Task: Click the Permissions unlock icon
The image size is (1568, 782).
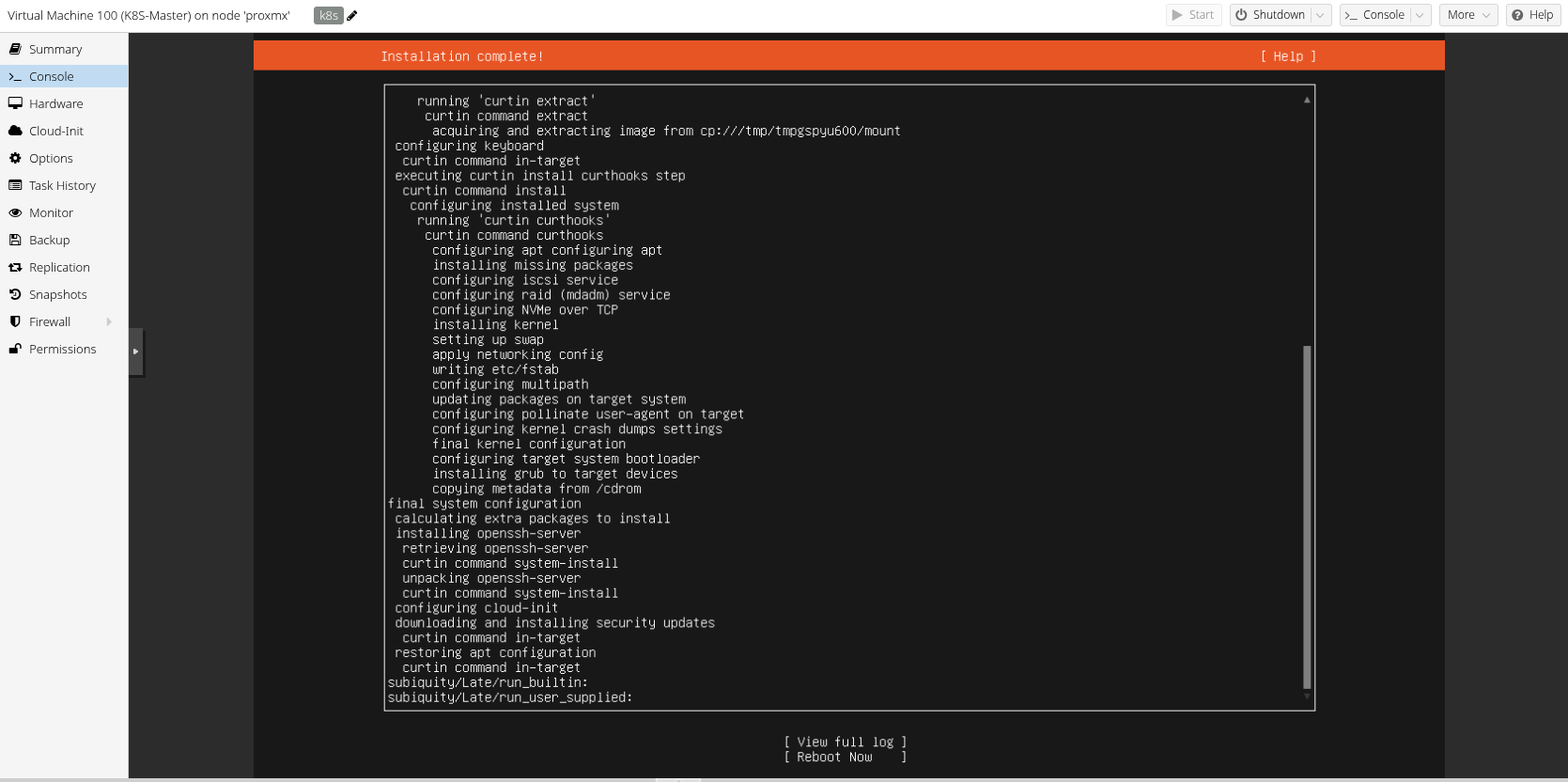Action: click(15, 349)
